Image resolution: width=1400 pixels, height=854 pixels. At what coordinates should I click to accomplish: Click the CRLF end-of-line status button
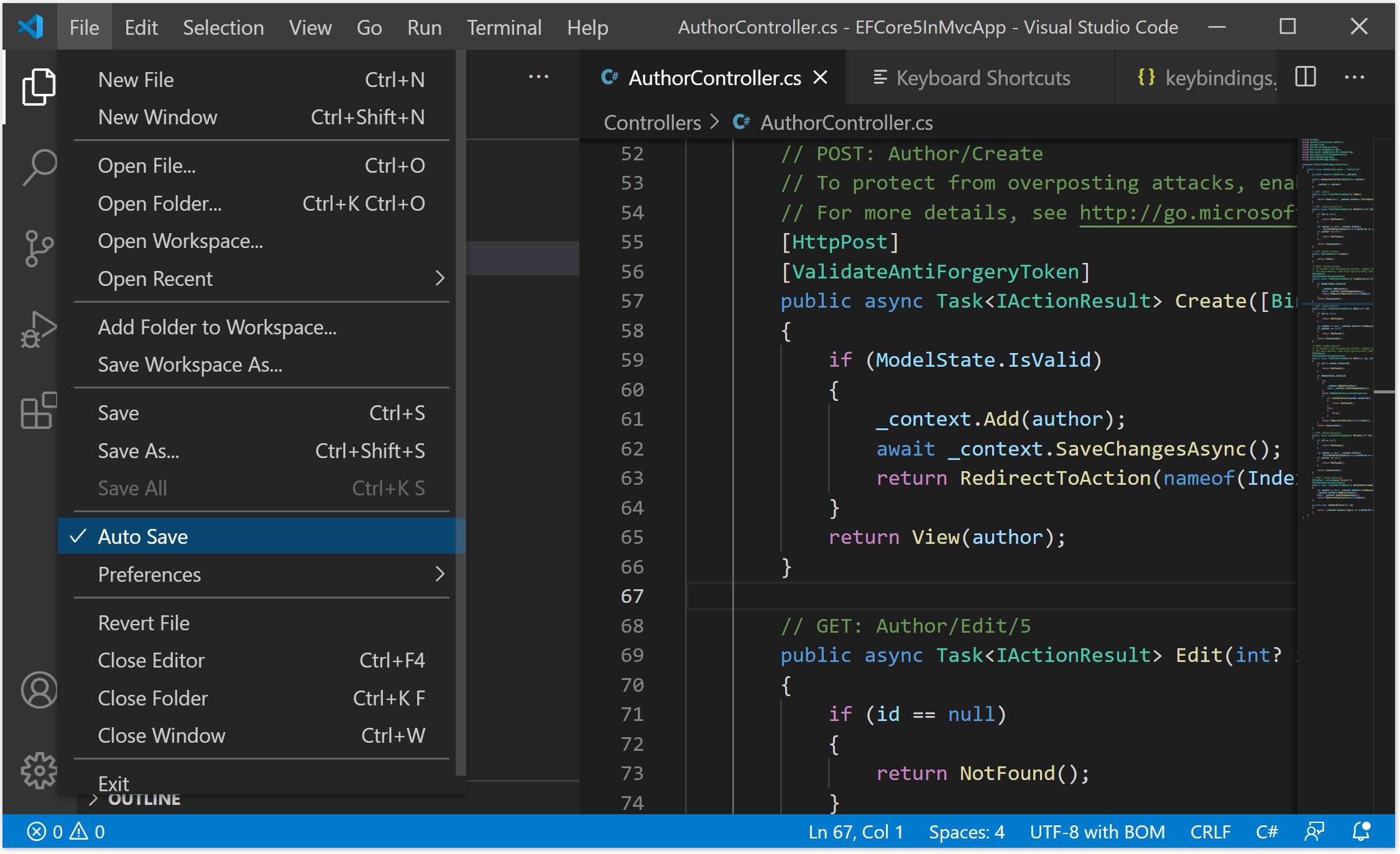pos(1210,832)
